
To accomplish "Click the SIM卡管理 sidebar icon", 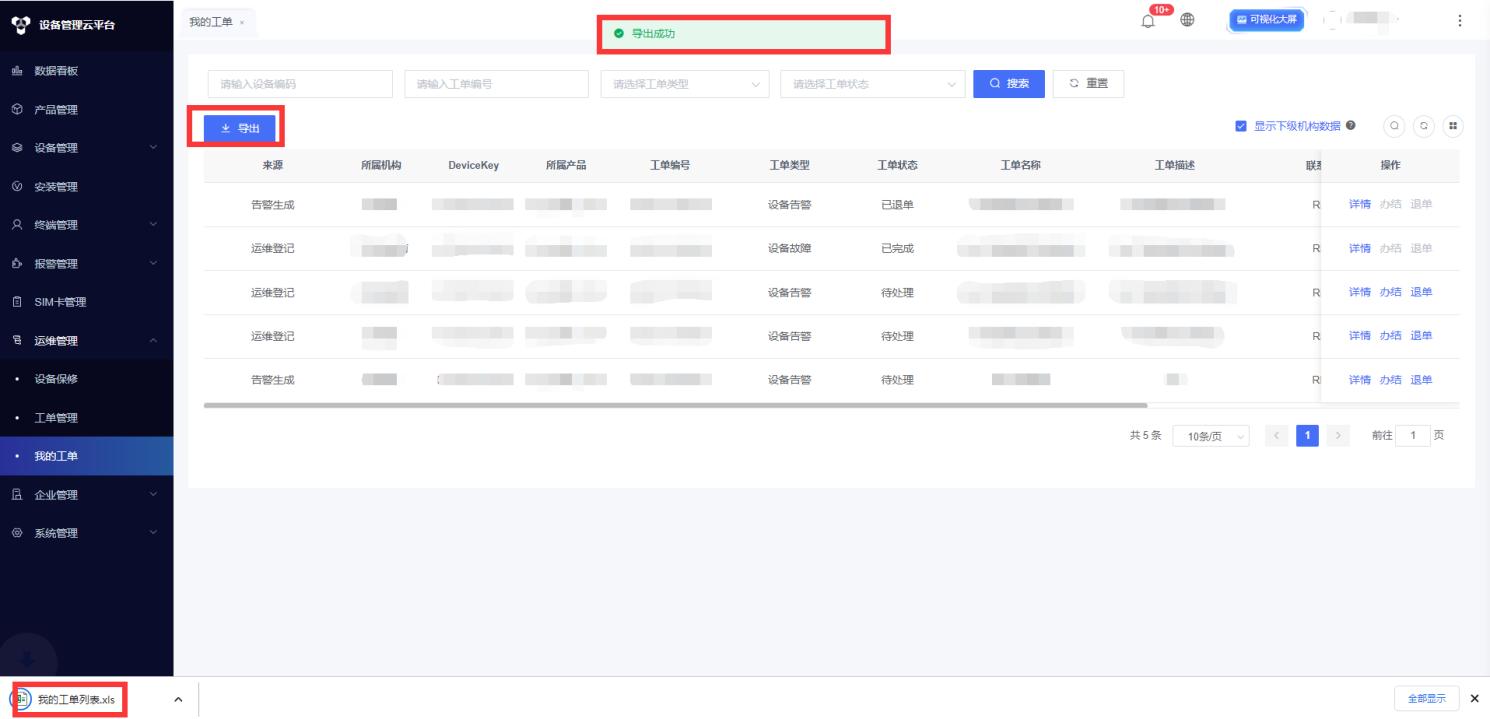I will point(17,302).
